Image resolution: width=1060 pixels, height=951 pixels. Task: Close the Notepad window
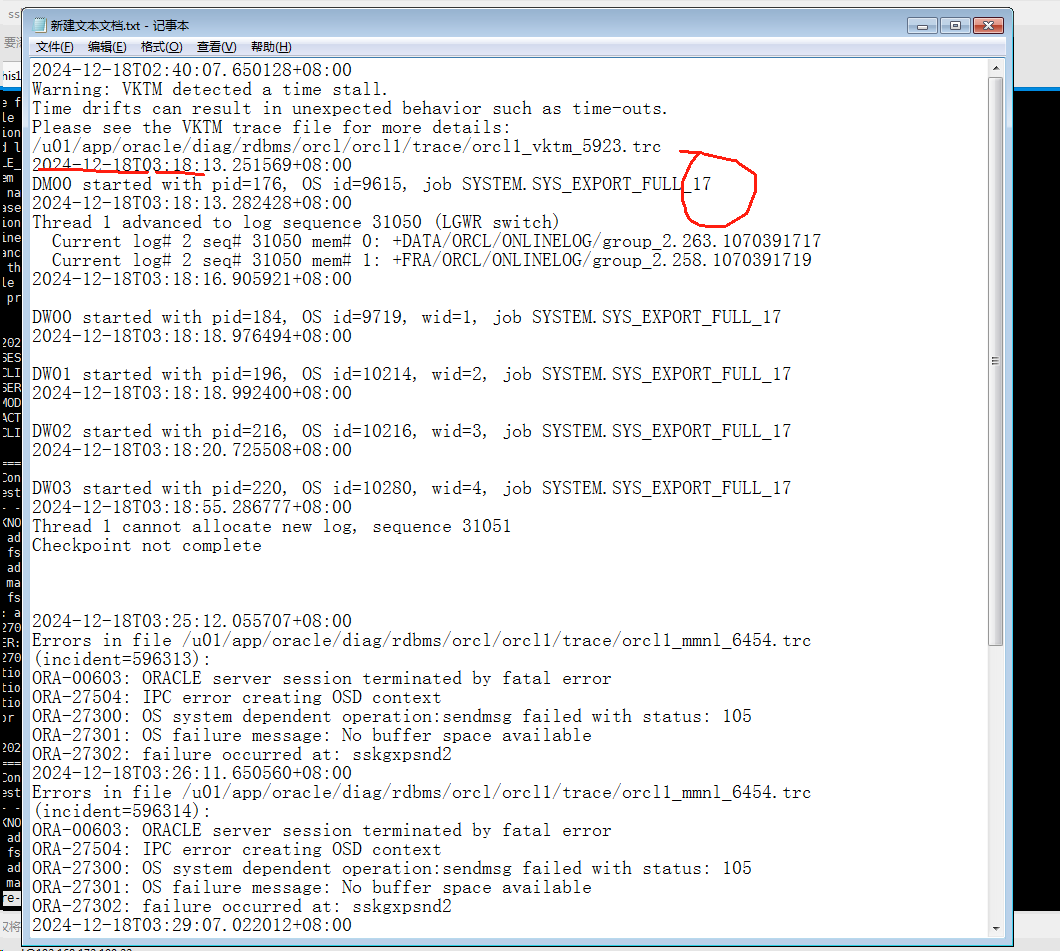click(x=988, y=26)
